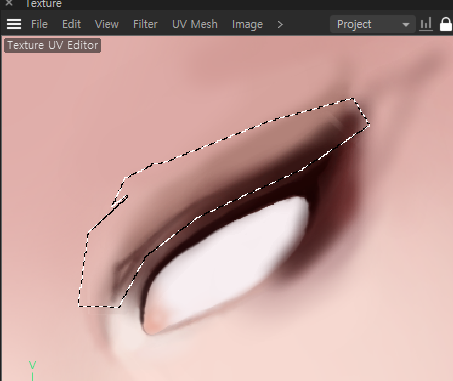Open the Image menu
This screenshot has width=453, height=381.
coord(247,24)
